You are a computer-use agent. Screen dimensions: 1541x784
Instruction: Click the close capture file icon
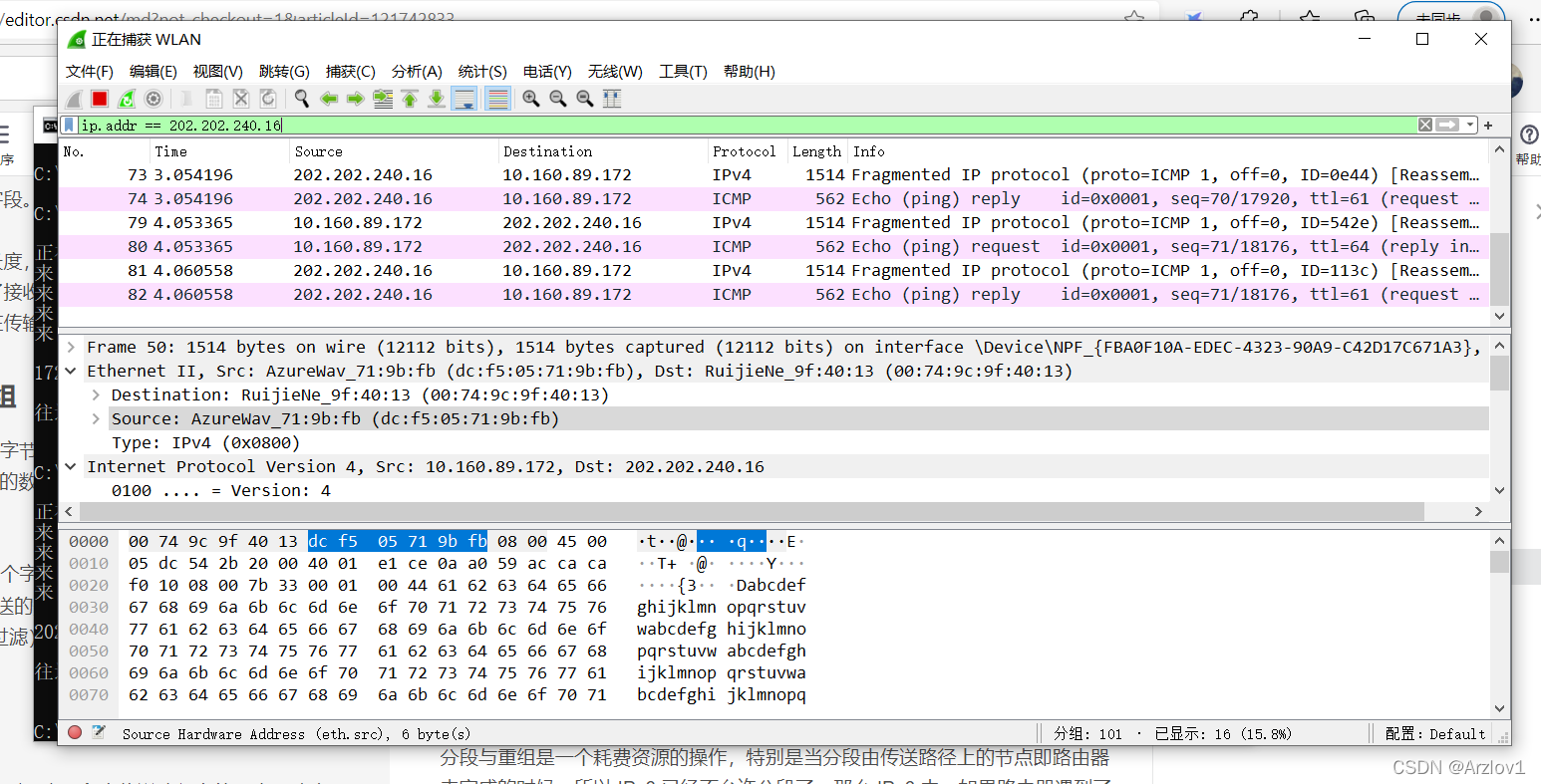[x=240, y=99]
